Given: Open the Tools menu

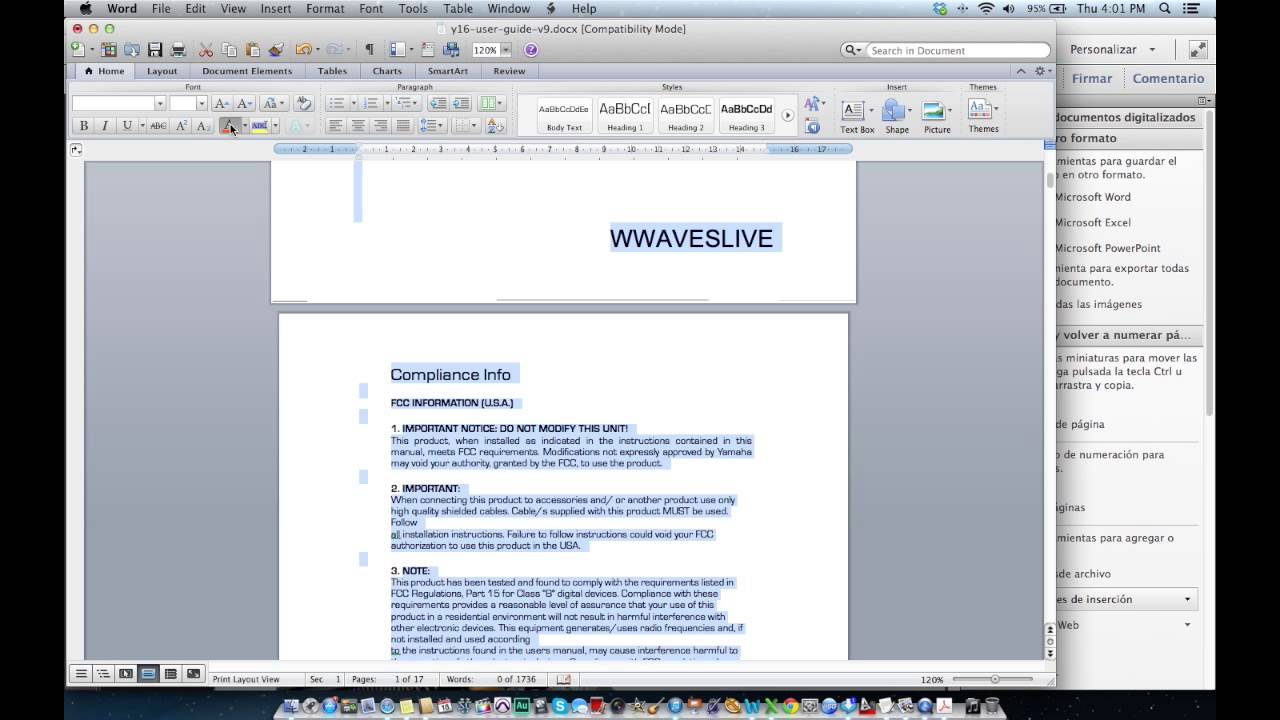Looking at the screenshot, I should [x=413, y=8].
